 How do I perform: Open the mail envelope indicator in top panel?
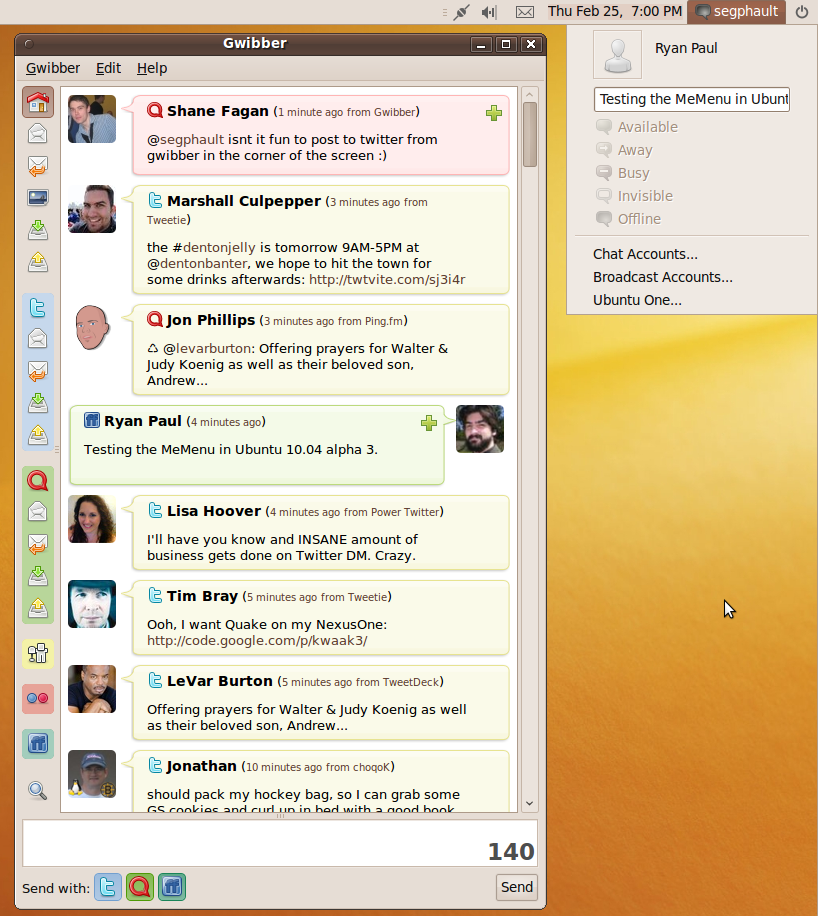tap(525, 12)
